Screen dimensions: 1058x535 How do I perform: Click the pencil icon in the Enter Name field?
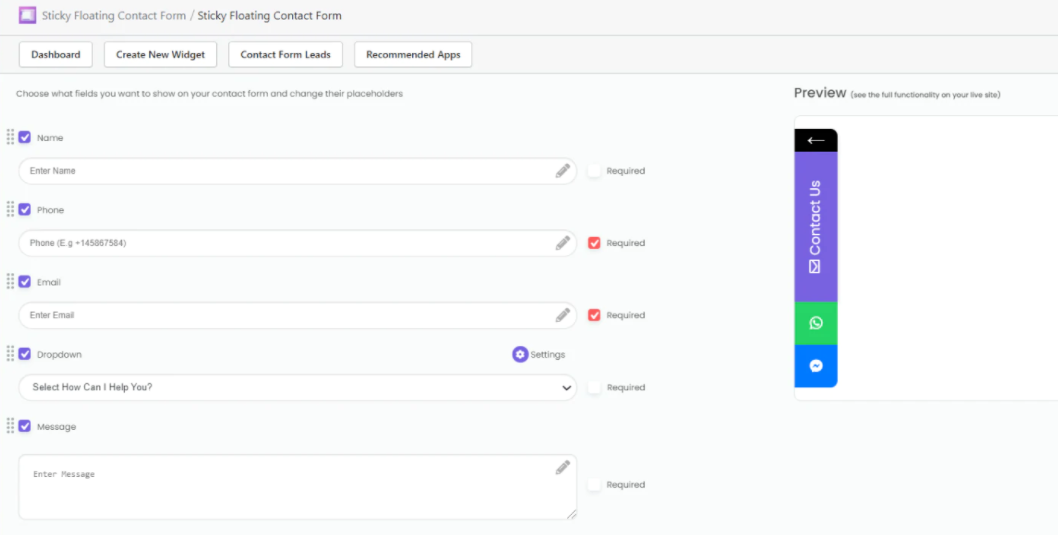pos(563,171)
